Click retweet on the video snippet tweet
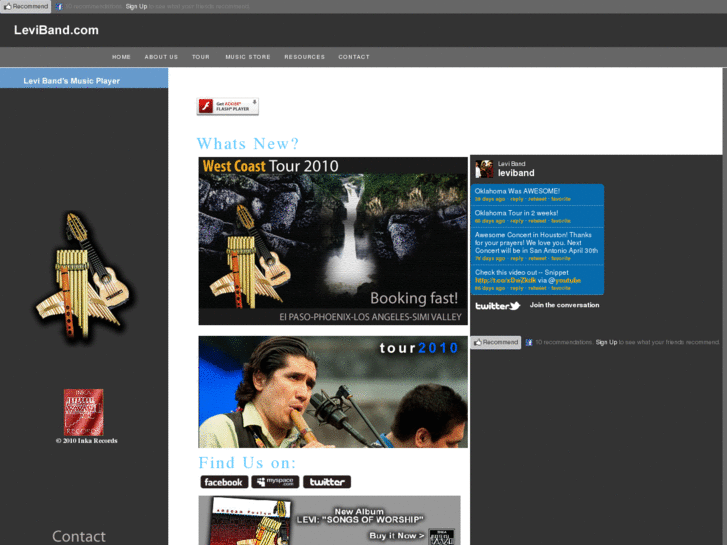The height and width of the screenshot is (545, 727). 537,288
